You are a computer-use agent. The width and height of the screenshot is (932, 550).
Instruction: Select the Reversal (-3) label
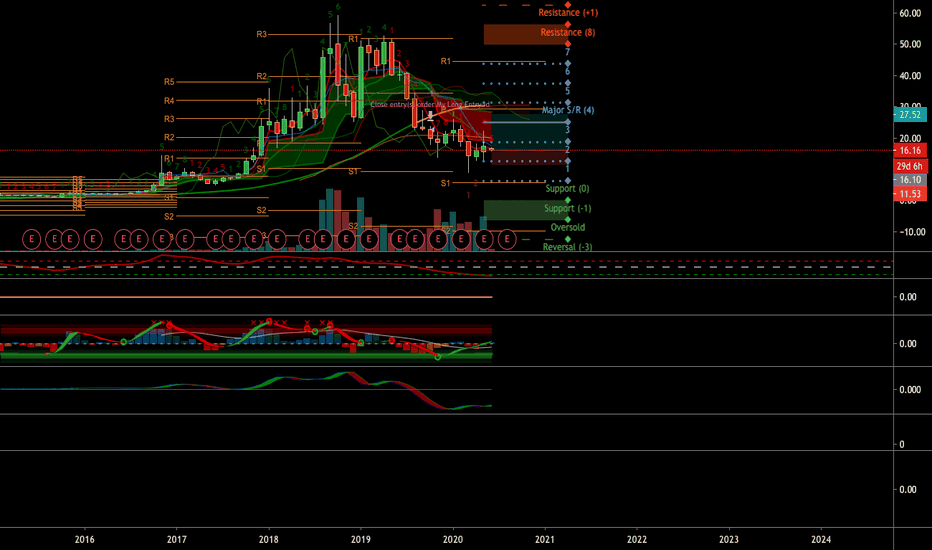coord(568,247)
